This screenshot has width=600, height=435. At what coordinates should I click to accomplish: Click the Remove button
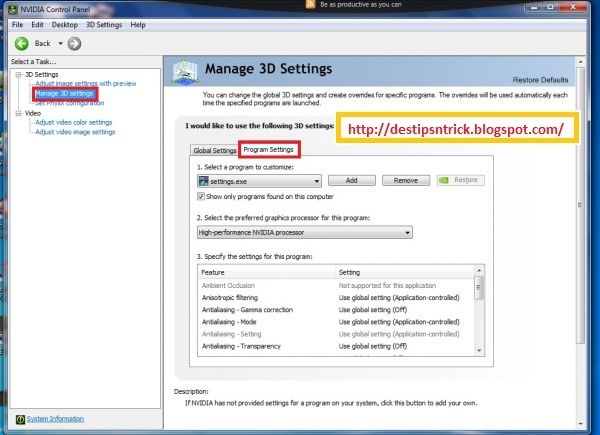[406, 180]
